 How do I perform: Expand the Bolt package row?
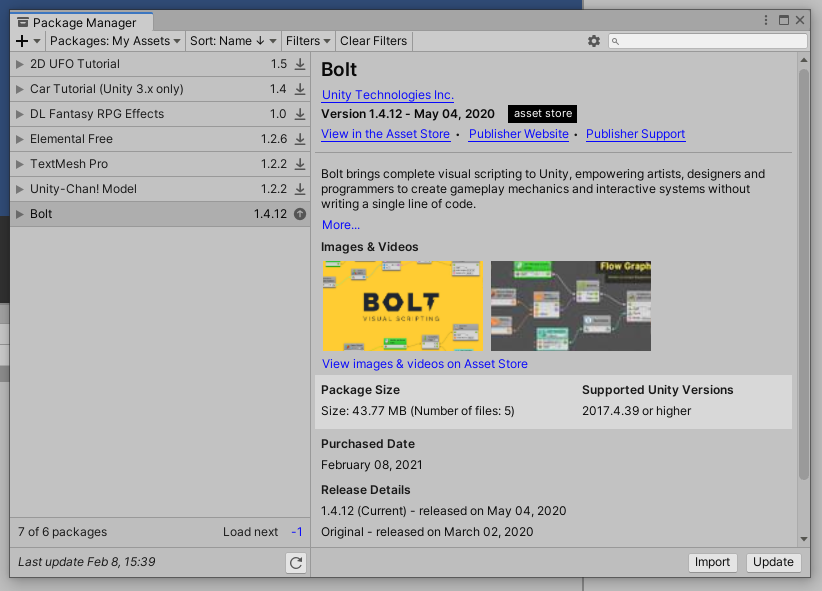point(20,214)
